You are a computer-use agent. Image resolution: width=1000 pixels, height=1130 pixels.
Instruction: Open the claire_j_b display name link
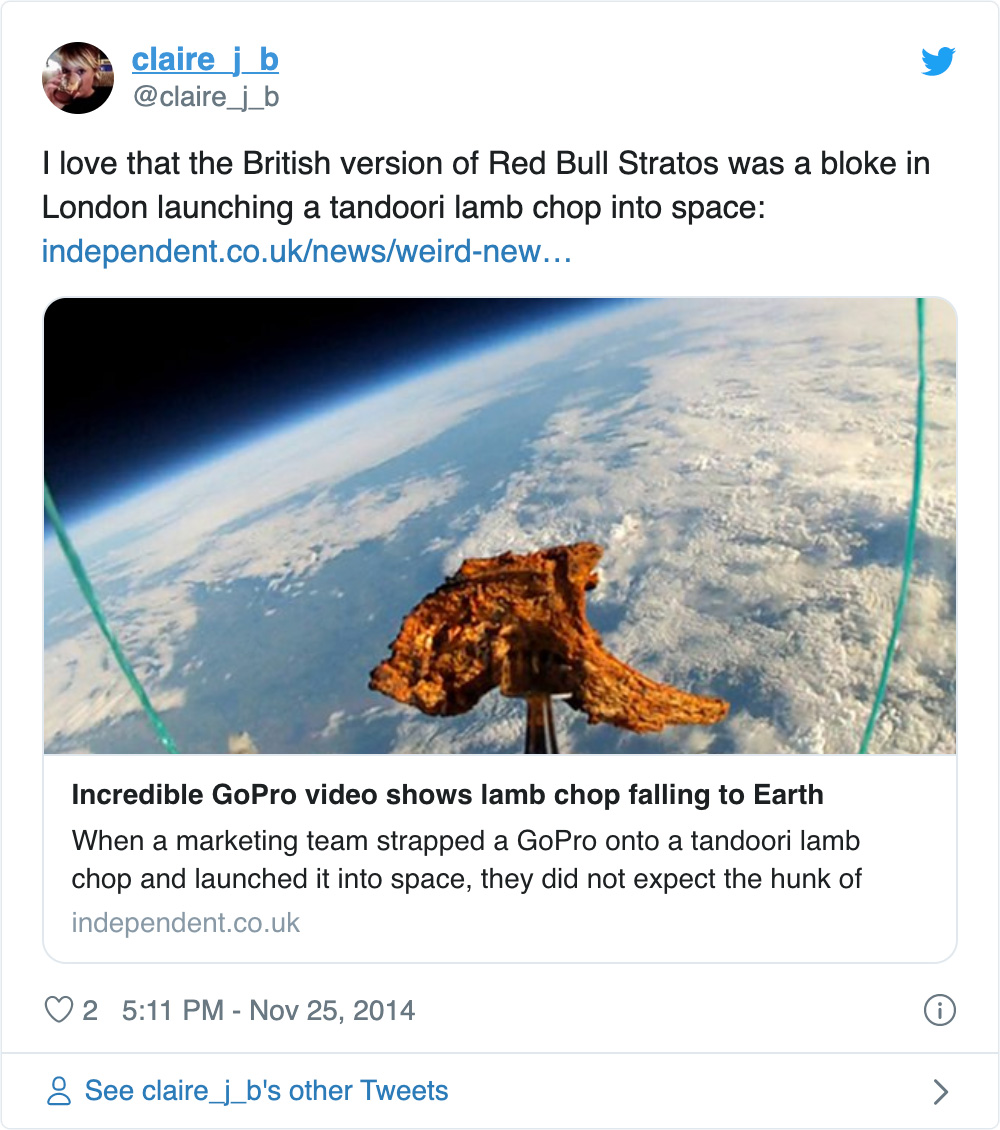[x=205, y=59]
